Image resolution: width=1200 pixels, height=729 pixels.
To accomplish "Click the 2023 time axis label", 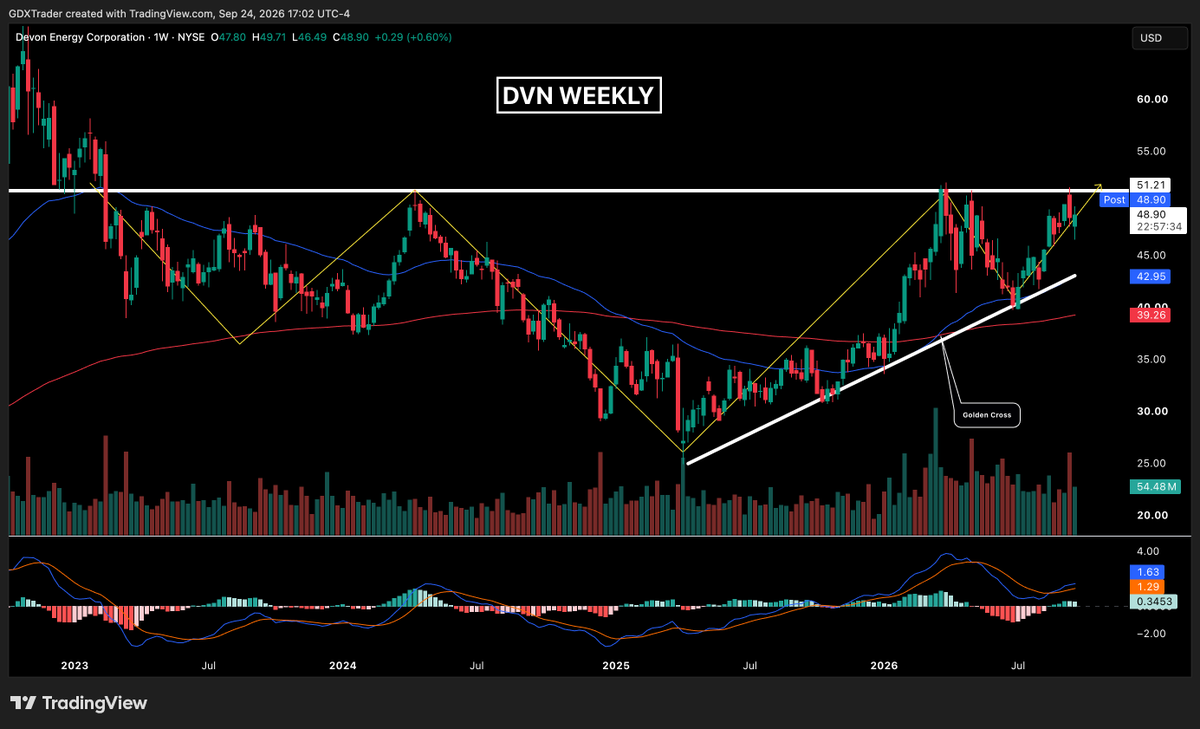I will (75, 665).
